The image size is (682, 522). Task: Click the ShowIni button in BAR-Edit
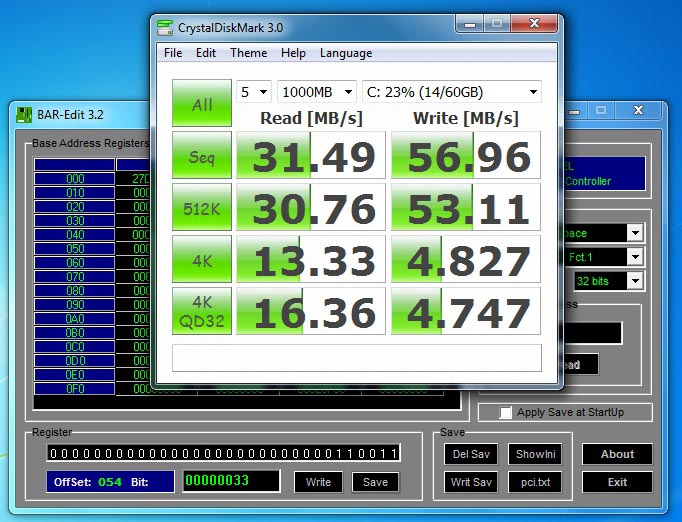pos(535,454)
